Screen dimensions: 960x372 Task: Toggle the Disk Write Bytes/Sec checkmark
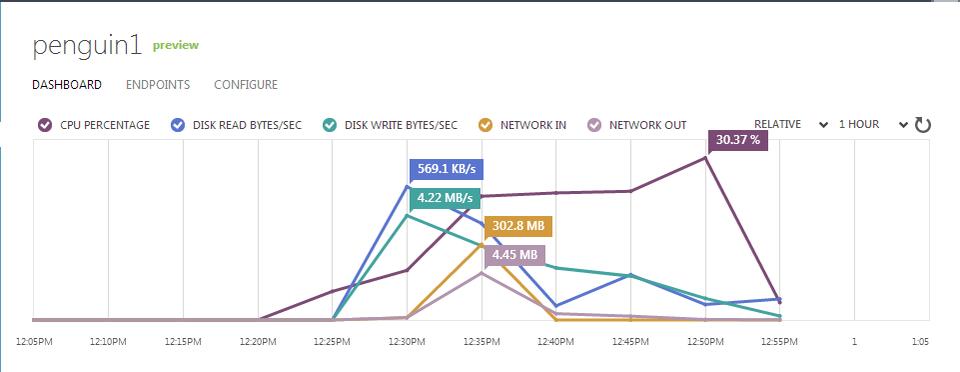pyautogui.click(x=329, y=125)
